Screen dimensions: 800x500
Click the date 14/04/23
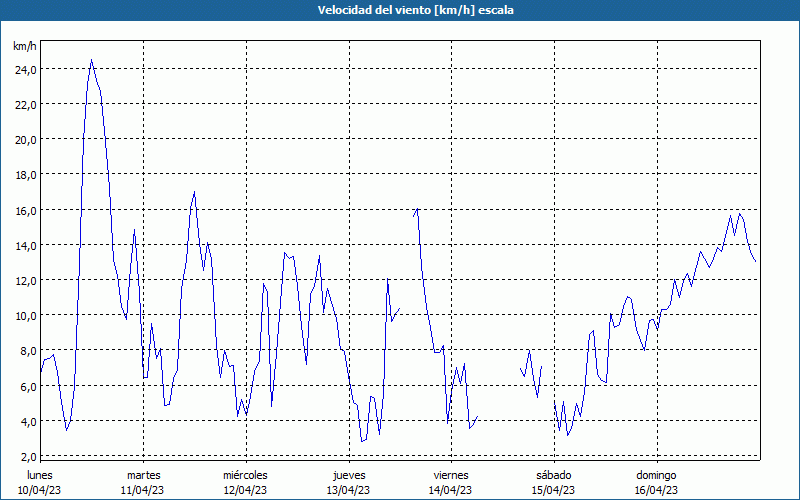point(451,490)
